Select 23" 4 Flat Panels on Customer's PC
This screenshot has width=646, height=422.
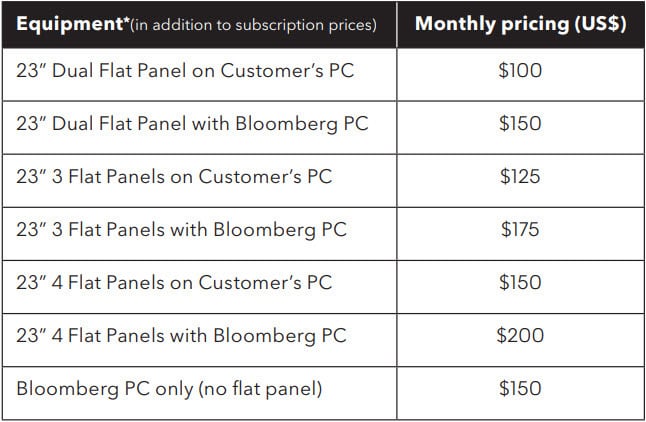[x=174, y=283]
